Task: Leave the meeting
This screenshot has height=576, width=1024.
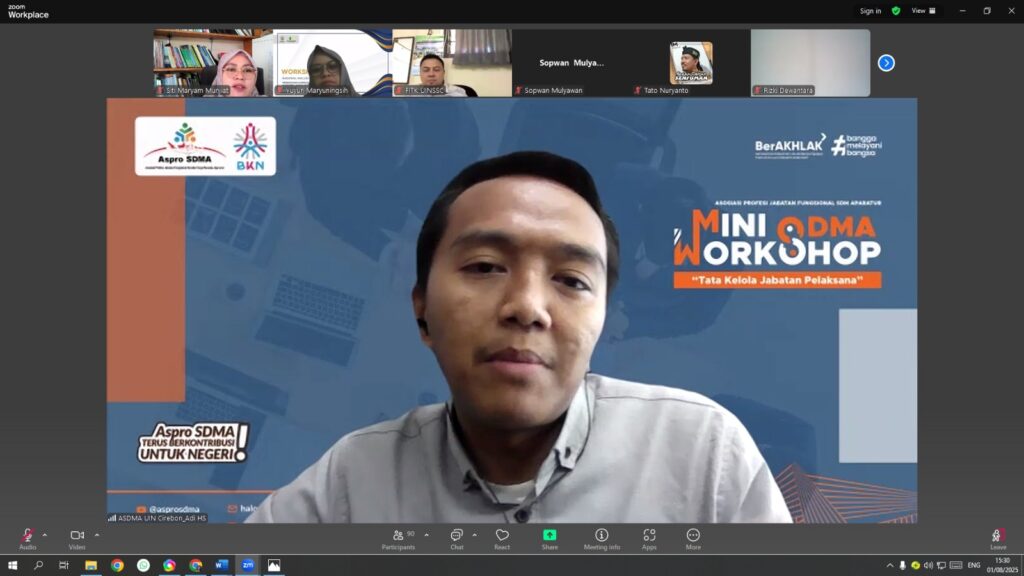Action: [998, 539]
